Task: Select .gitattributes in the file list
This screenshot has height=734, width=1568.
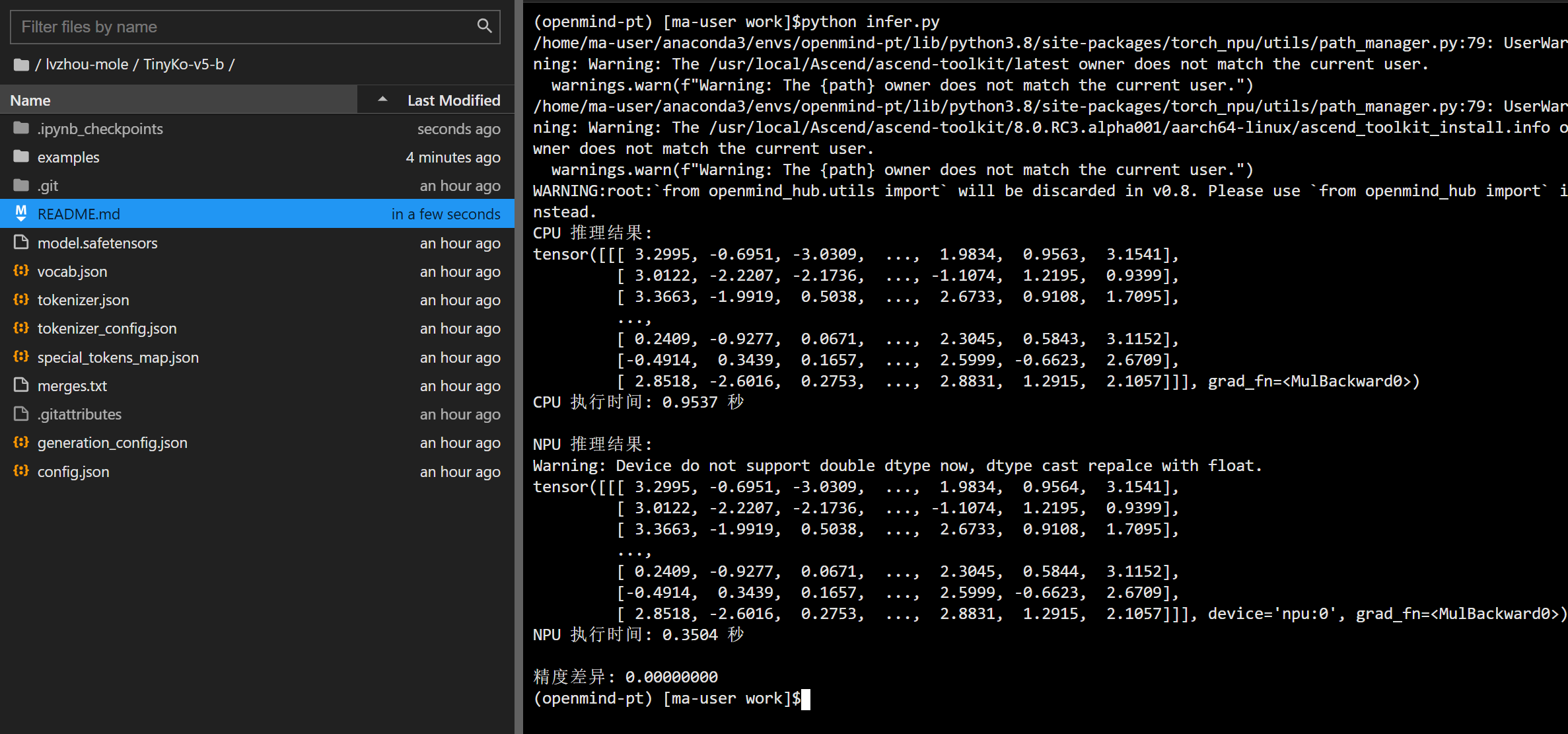Action: coord(79,414)
